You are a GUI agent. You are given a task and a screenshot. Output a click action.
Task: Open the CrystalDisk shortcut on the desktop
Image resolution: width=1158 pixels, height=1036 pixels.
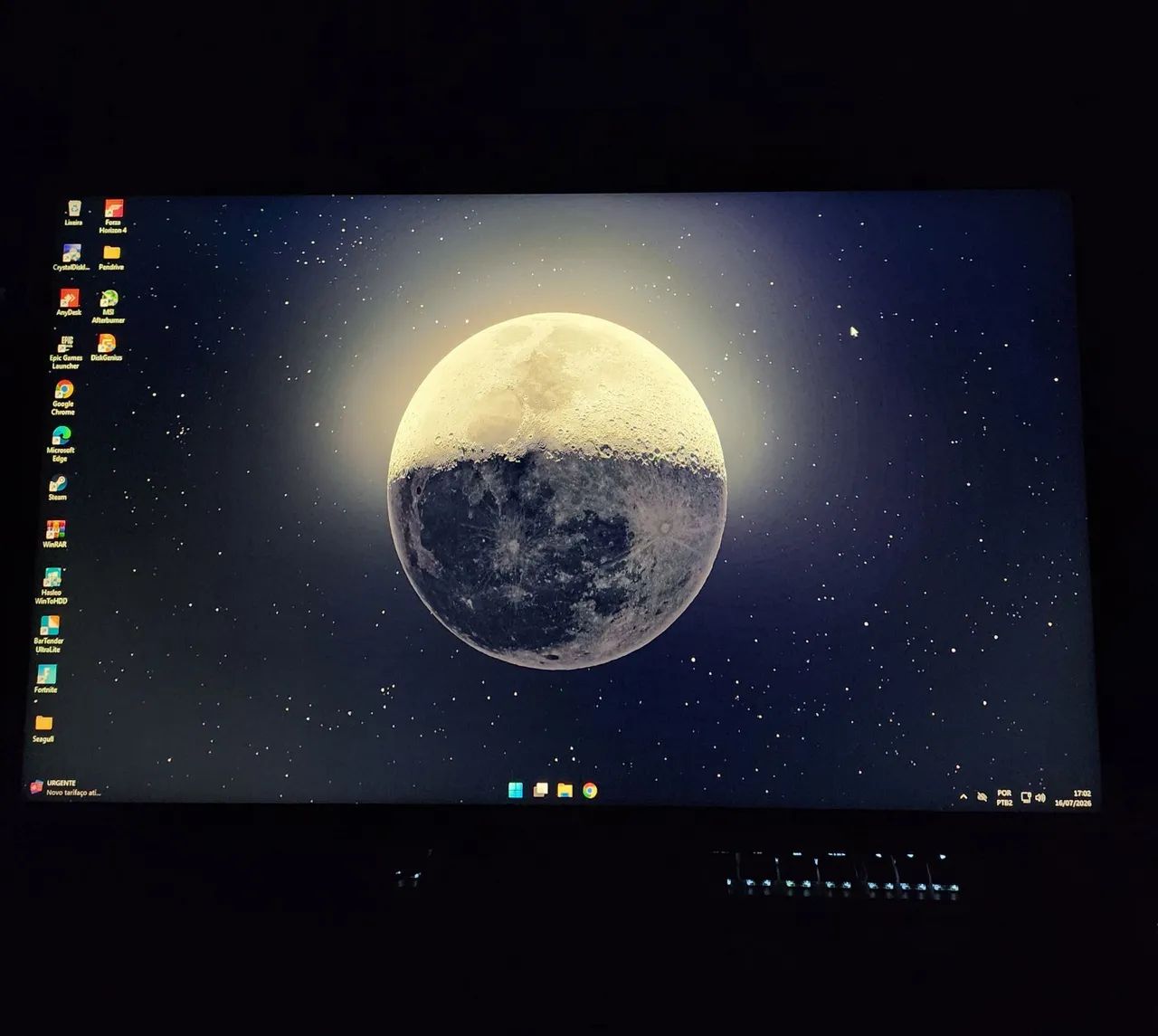click(x=71, y=258)
